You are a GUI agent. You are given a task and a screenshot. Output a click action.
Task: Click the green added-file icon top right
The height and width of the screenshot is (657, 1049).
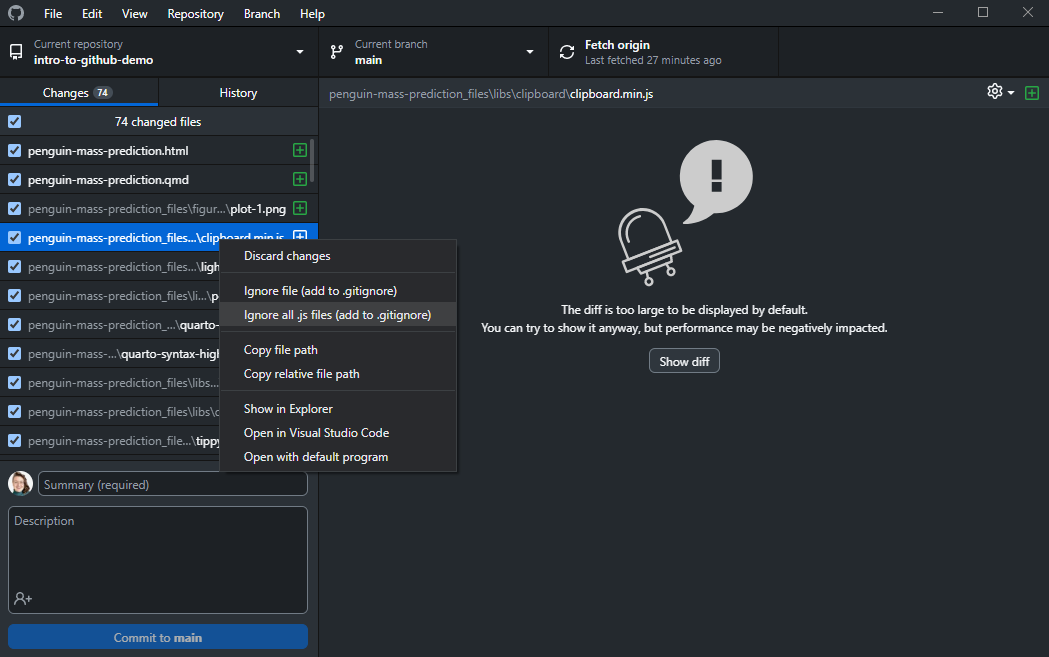click(1032, 92)
